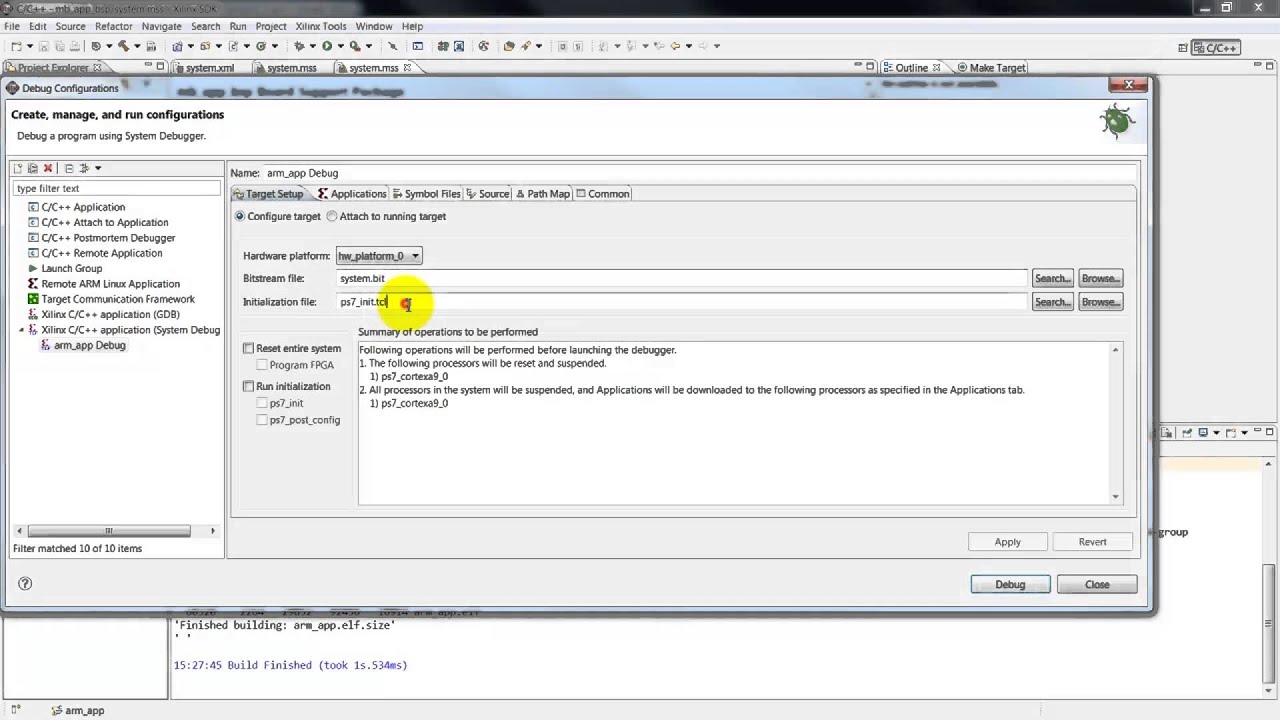
Task: Select Xilinx C/C++ application (GDB) entry
Action: coord(110,314)
